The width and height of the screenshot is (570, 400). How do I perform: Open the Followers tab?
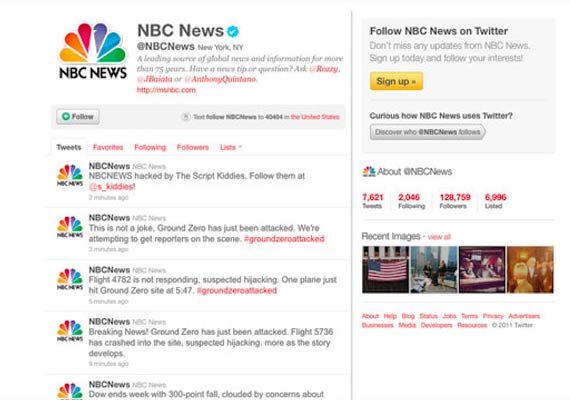(193, 147)
